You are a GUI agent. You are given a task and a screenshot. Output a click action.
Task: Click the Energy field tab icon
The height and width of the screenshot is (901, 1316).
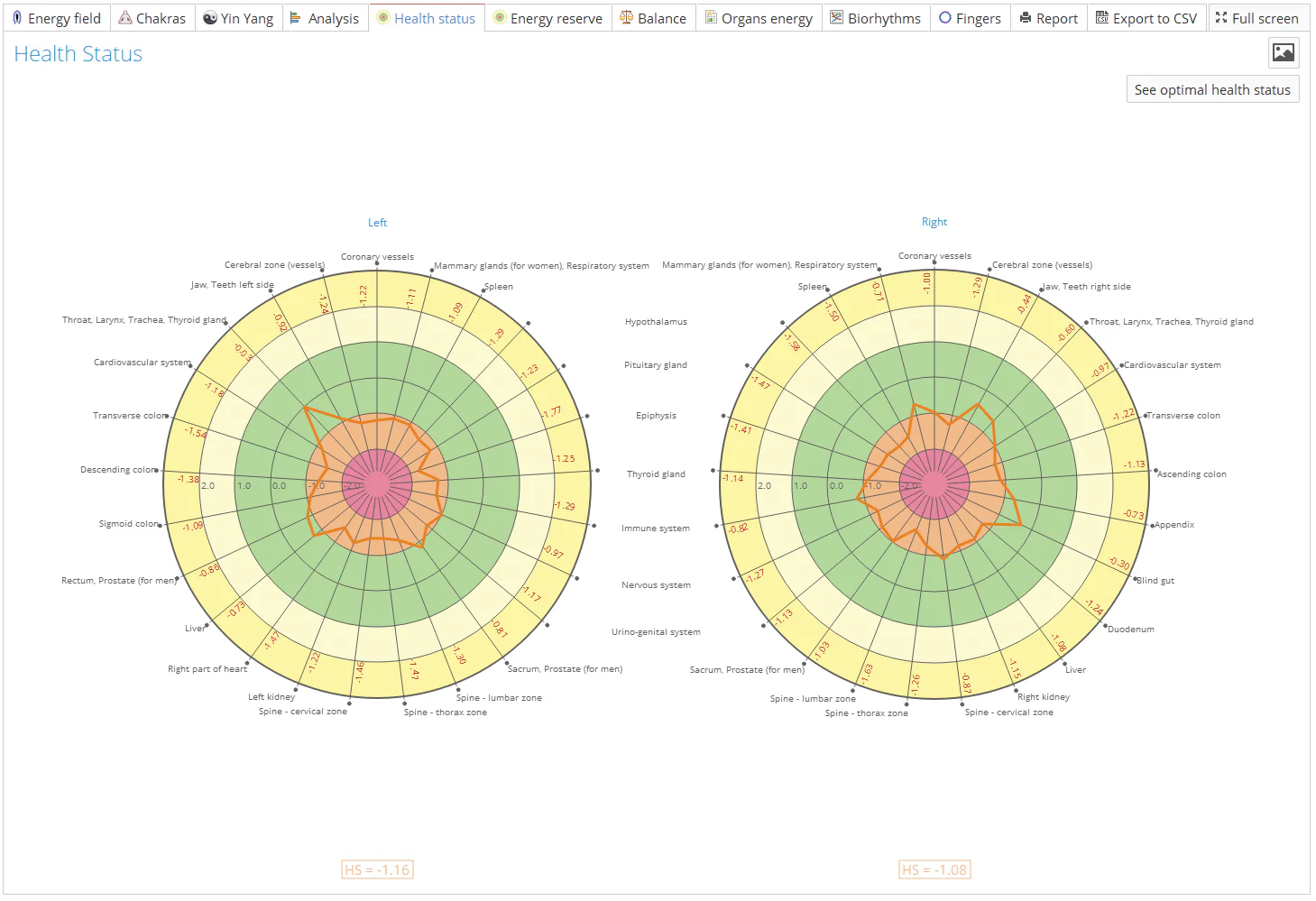pos(16,18)
